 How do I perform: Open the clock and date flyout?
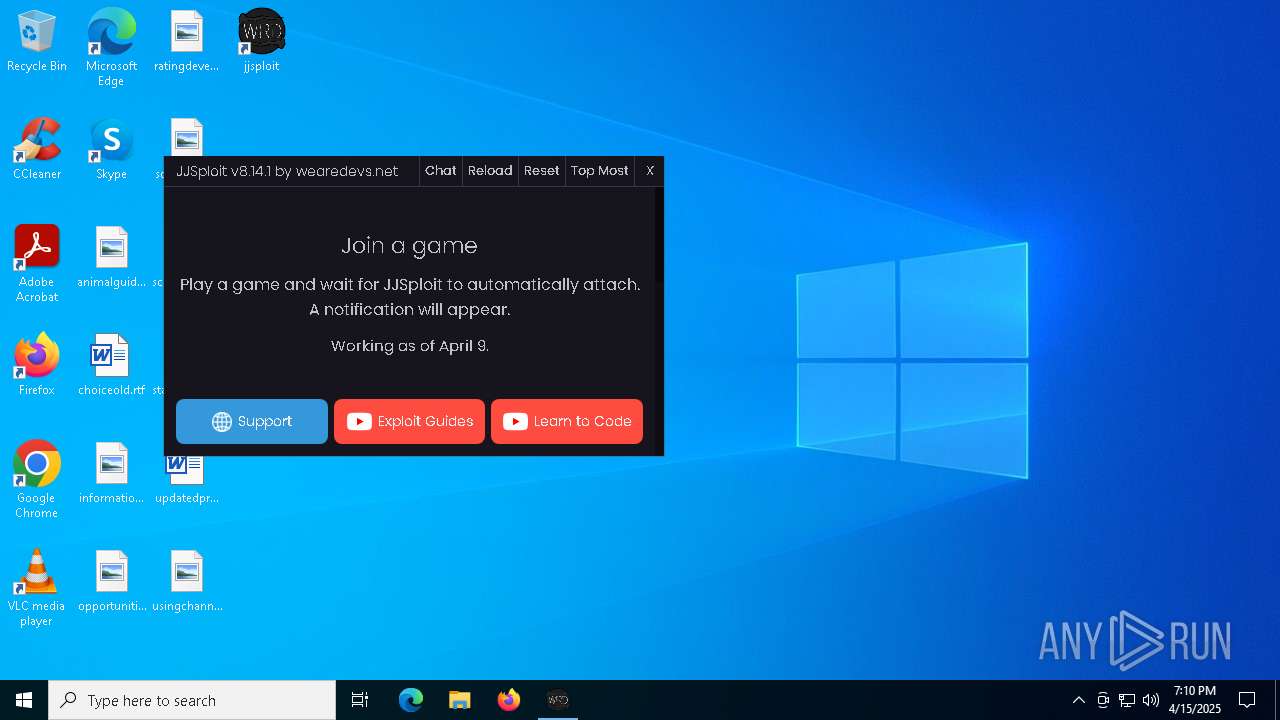tap(1195, 700)
